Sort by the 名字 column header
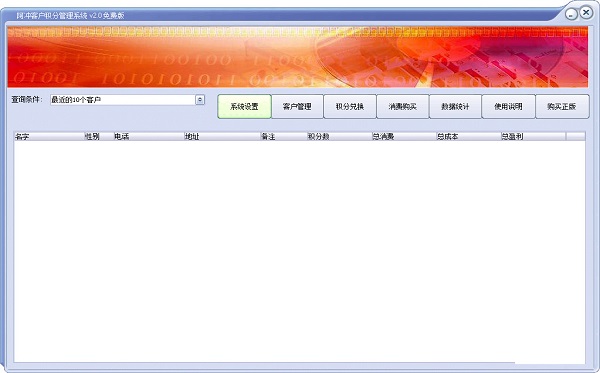The width and height of the screenshot is (600, 373). 49,136
